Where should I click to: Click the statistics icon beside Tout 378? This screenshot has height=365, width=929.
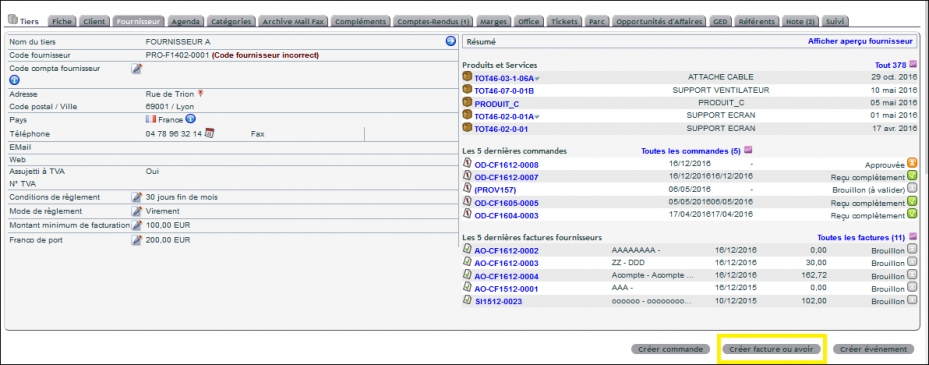[913, 64]
